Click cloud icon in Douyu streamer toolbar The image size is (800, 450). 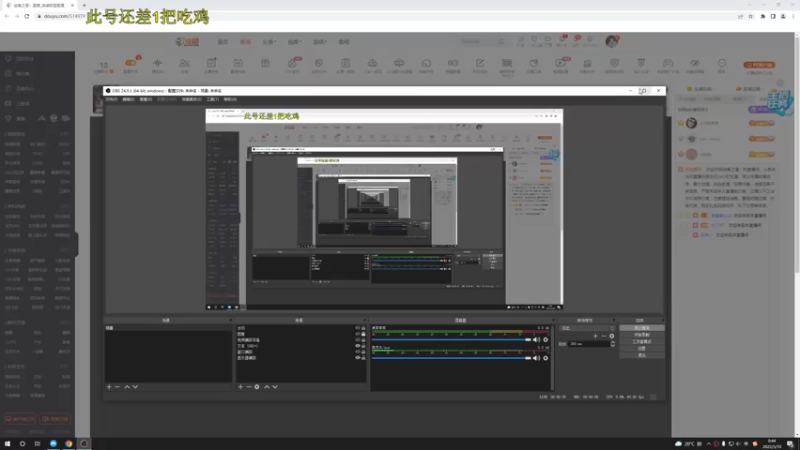tap(372, 63)
